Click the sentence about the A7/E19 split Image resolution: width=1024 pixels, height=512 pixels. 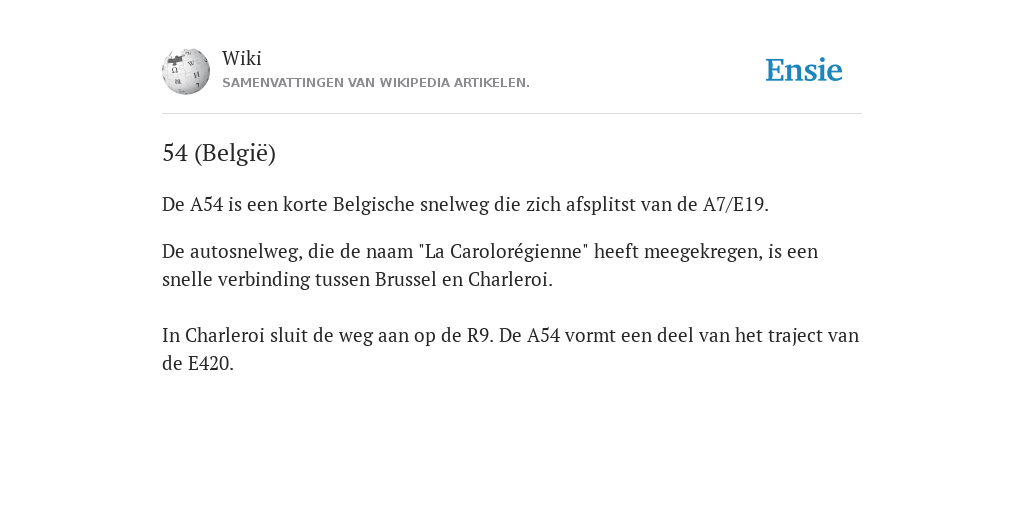(x=465, y=204)
